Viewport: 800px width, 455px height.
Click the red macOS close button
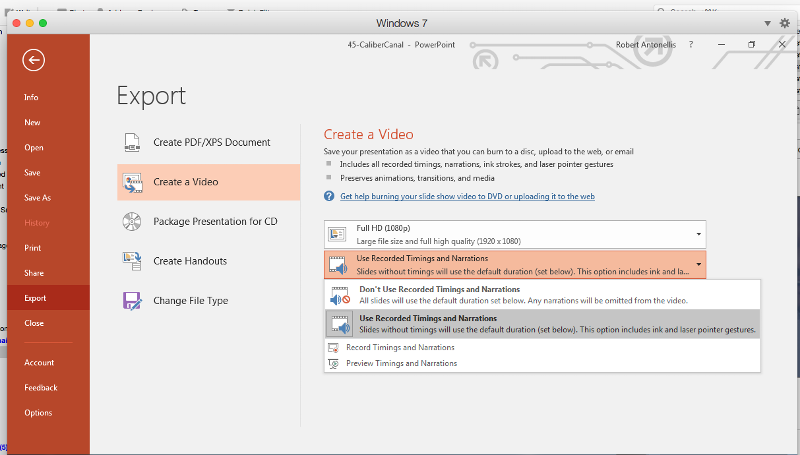16,23
